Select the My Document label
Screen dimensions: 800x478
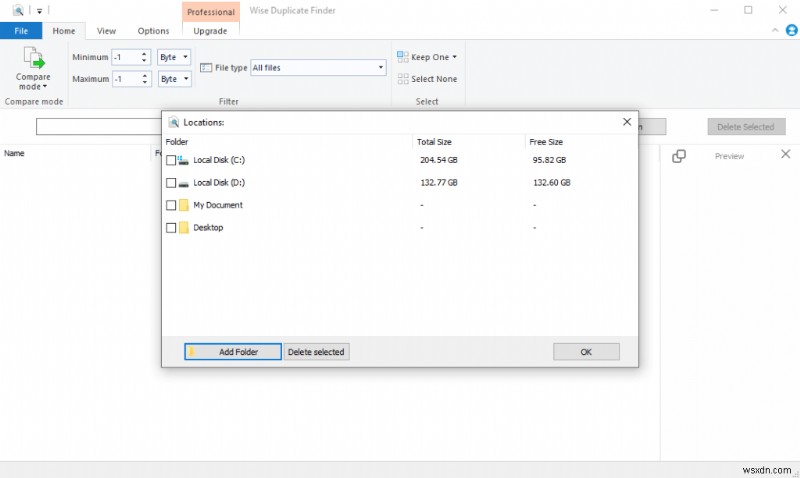218,205
